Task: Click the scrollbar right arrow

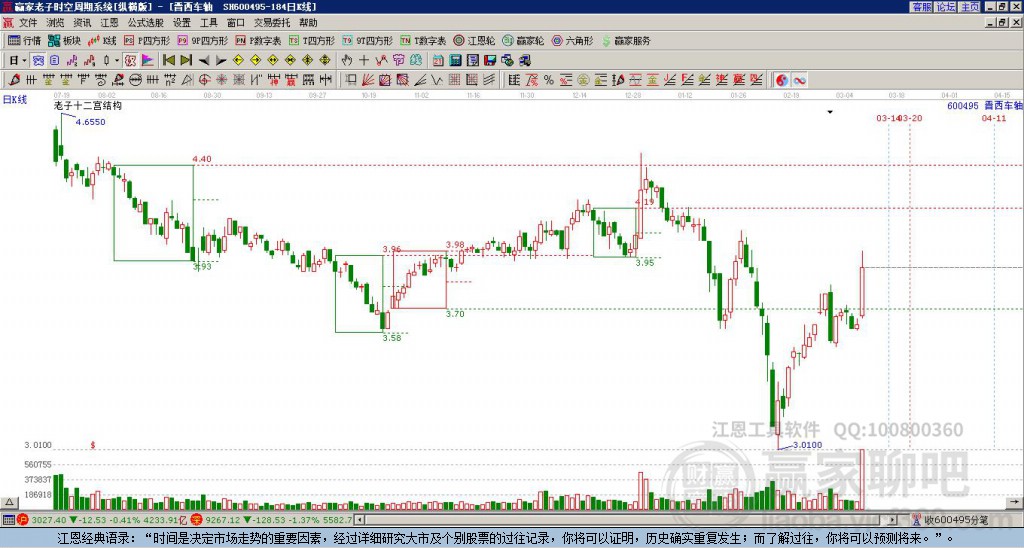Action: [893, 520]
